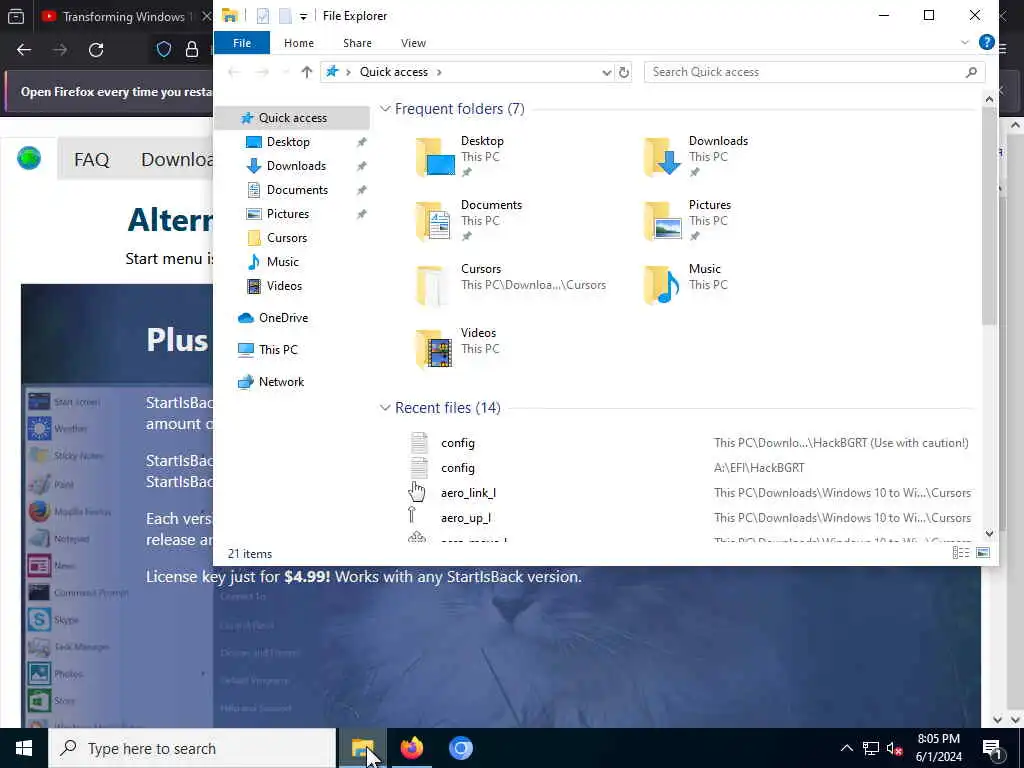Select the Cursors folder icon in Frequent folders

coord(434,285)
